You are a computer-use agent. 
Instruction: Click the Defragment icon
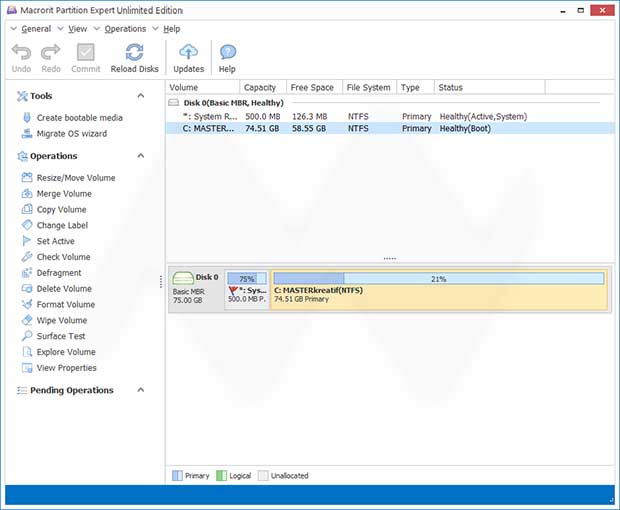27,272
